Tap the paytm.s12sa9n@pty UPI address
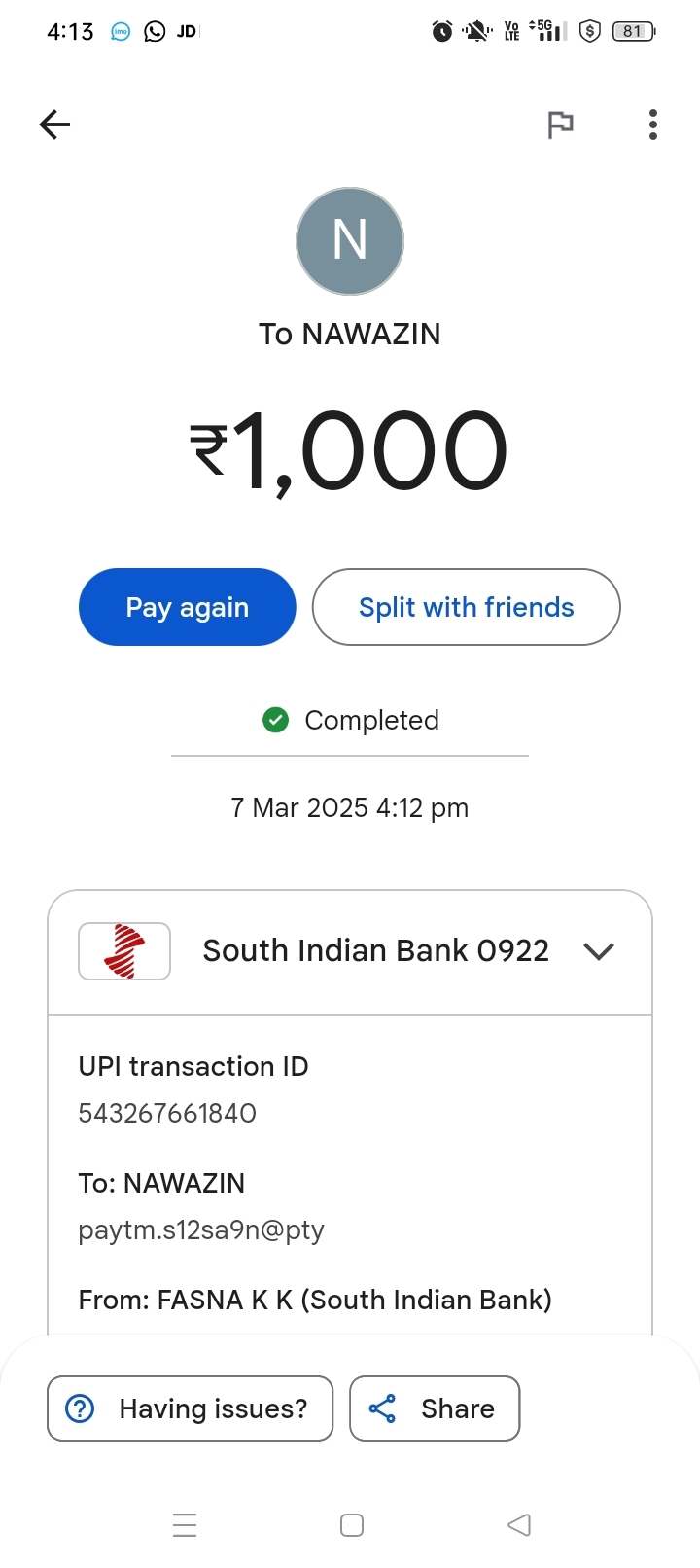Screen dimensions: 700x1568 coord(201,1229)
